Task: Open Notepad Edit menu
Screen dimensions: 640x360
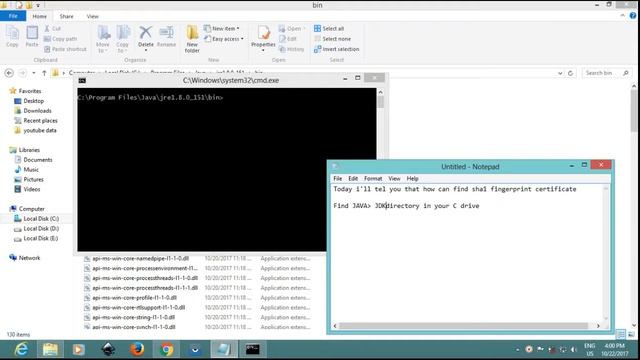Action: point(353,178)
